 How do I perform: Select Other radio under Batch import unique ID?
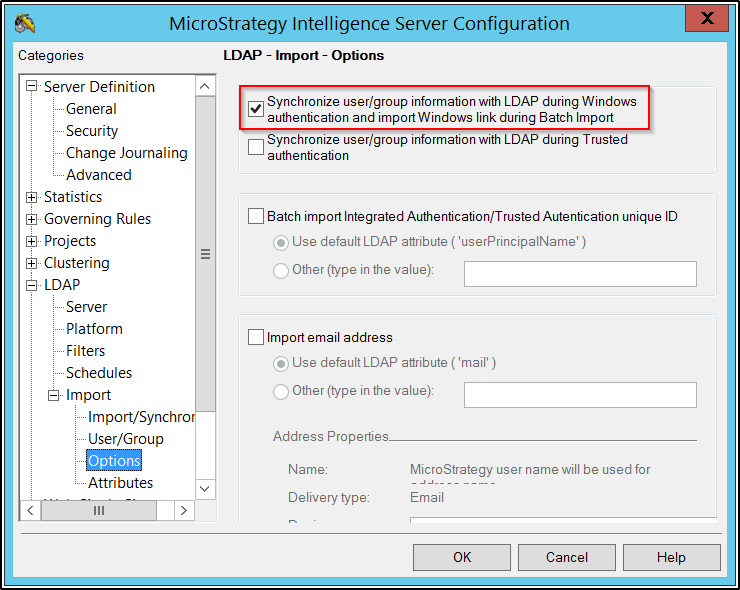[x=281, y=270]
